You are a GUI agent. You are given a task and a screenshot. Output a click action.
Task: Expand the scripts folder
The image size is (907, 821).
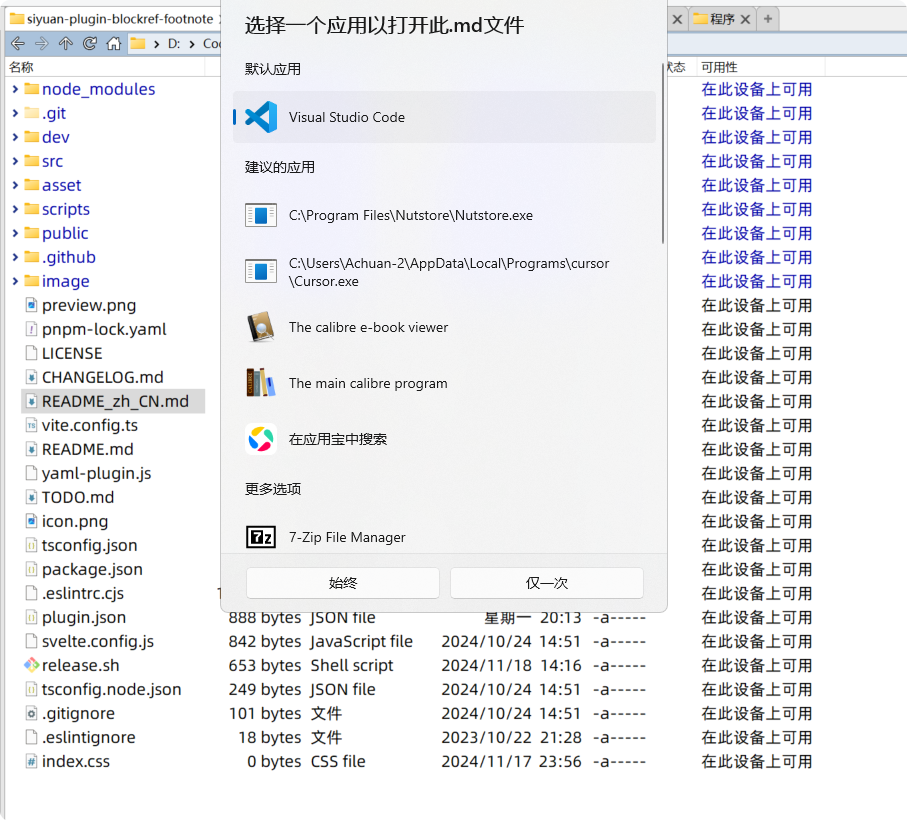[15, 209]
